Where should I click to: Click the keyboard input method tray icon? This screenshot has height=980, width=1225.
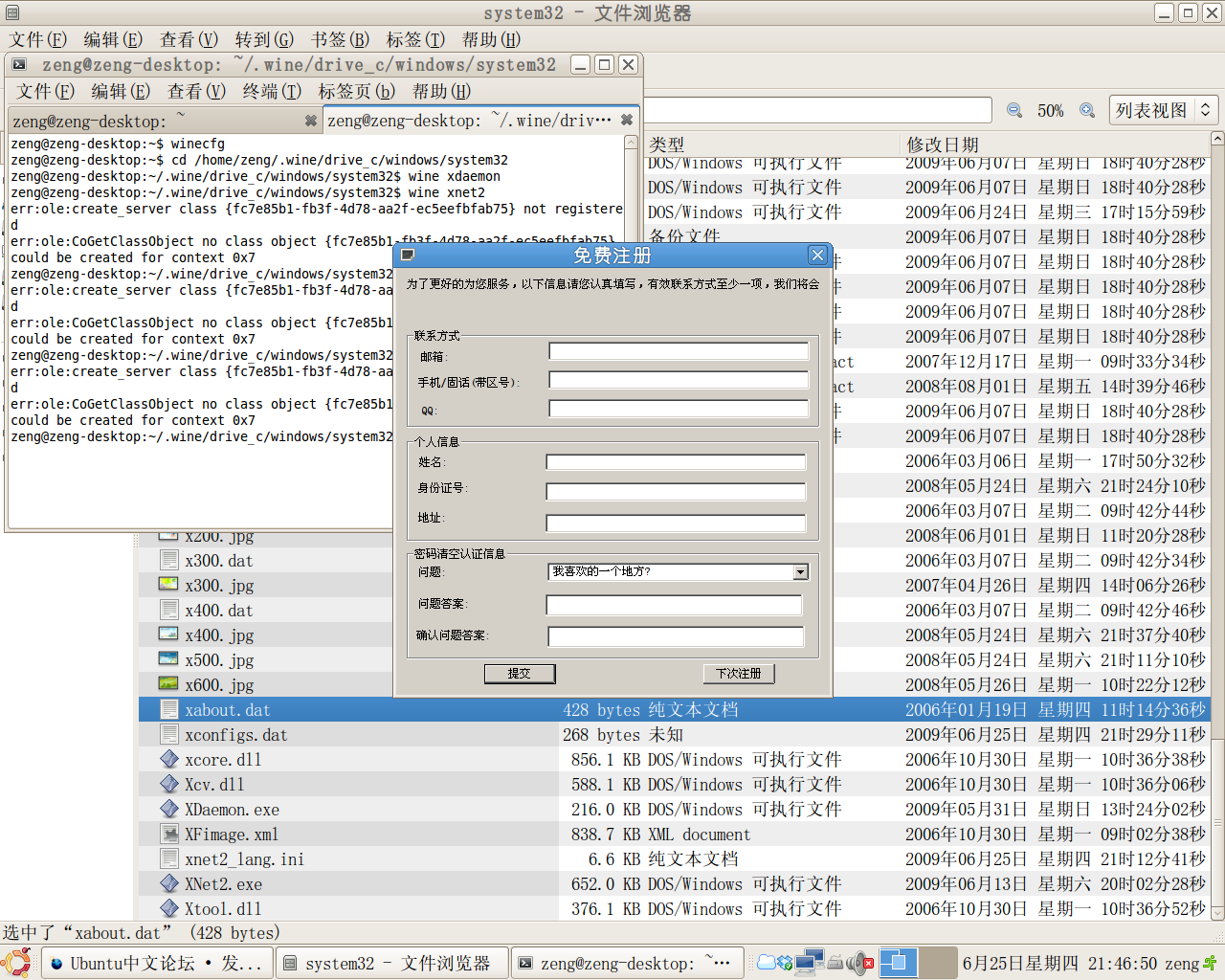[835, 963]
